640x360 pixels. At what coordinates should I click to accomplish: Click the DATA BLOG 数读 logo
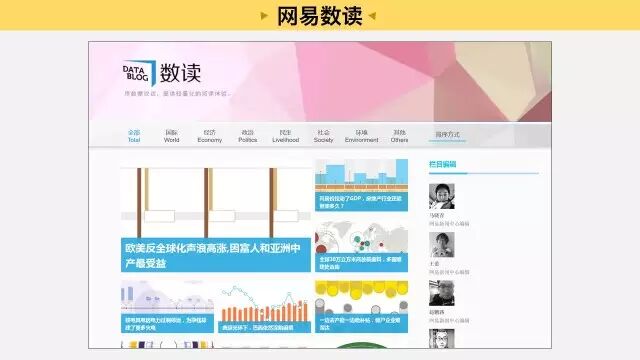tap(162, 73)
